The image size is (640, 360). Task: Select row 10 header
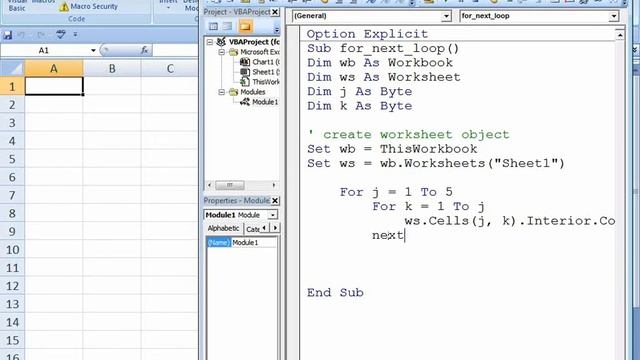(12, 249)
